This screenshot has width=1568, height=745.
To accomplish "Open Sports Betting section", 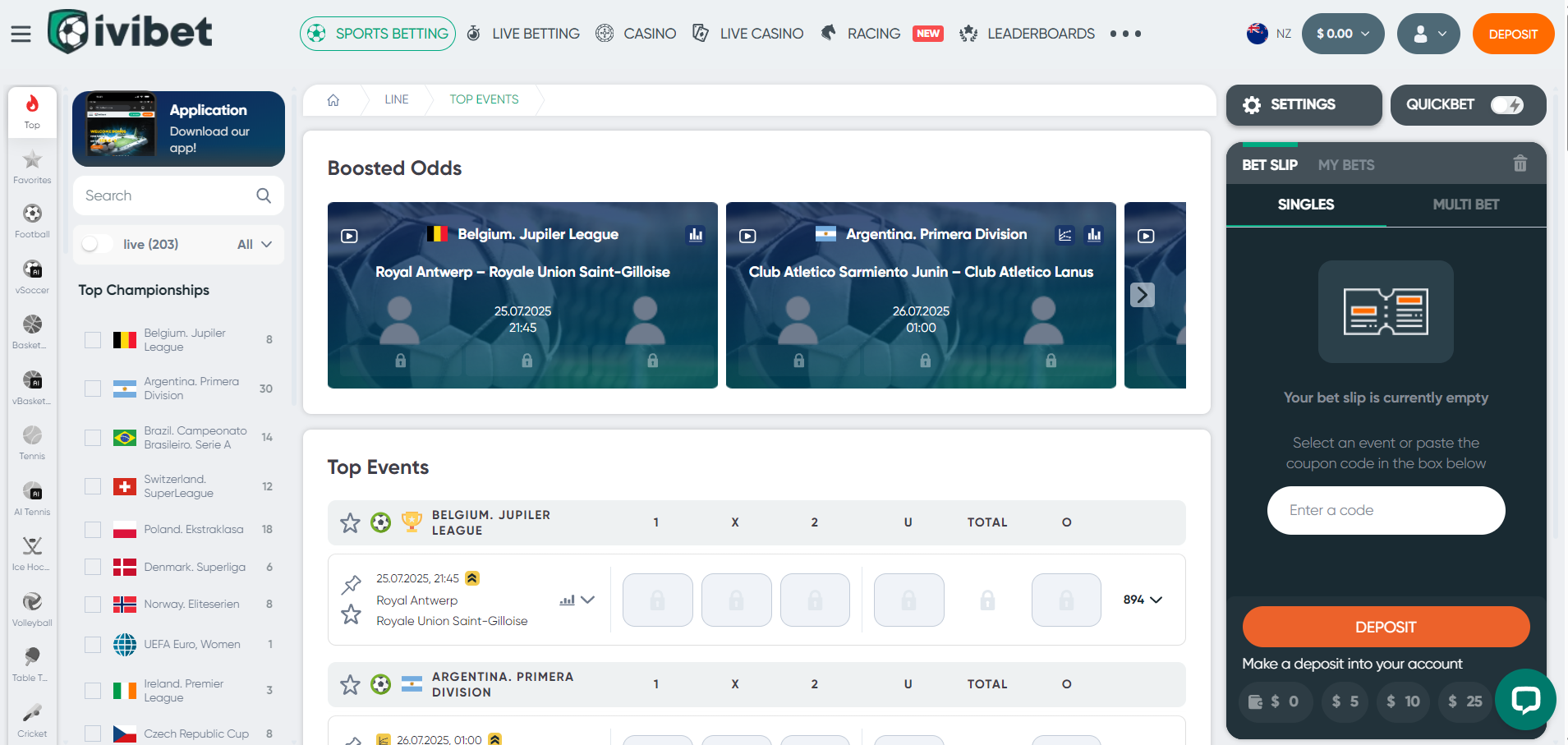I will (x=378, y=34).
